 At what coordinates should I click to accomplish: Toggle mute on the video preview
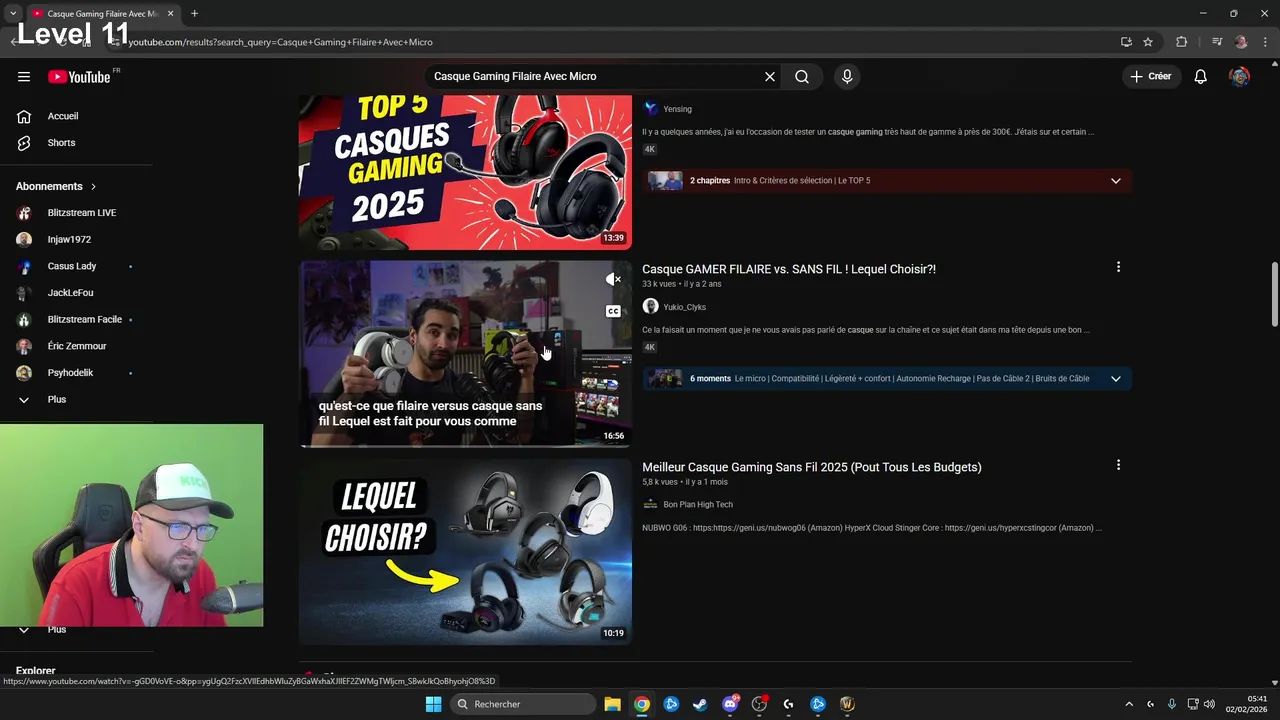point(613,280)
